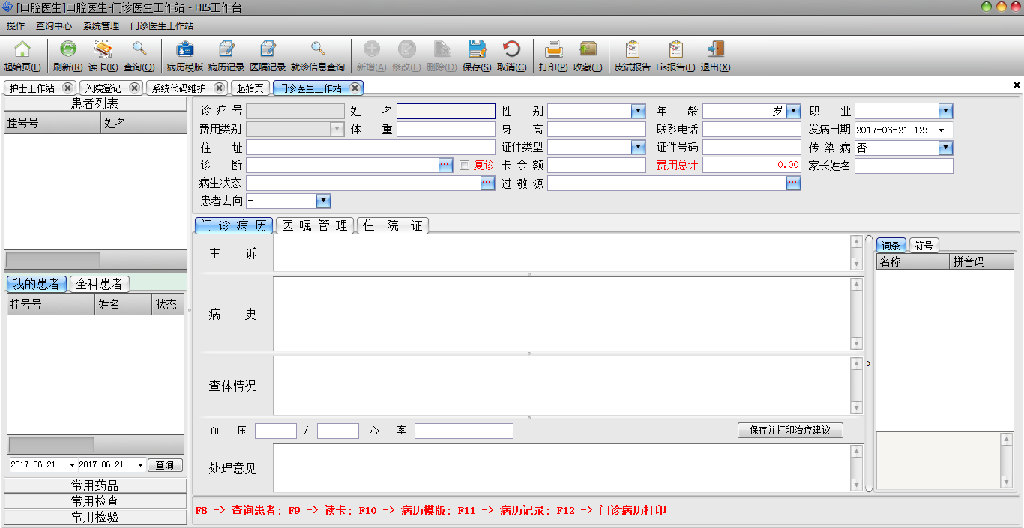Click the small black X closing the tab area
The width and height of the screenshot is (1024, 528).
(x=1016, y=85)
